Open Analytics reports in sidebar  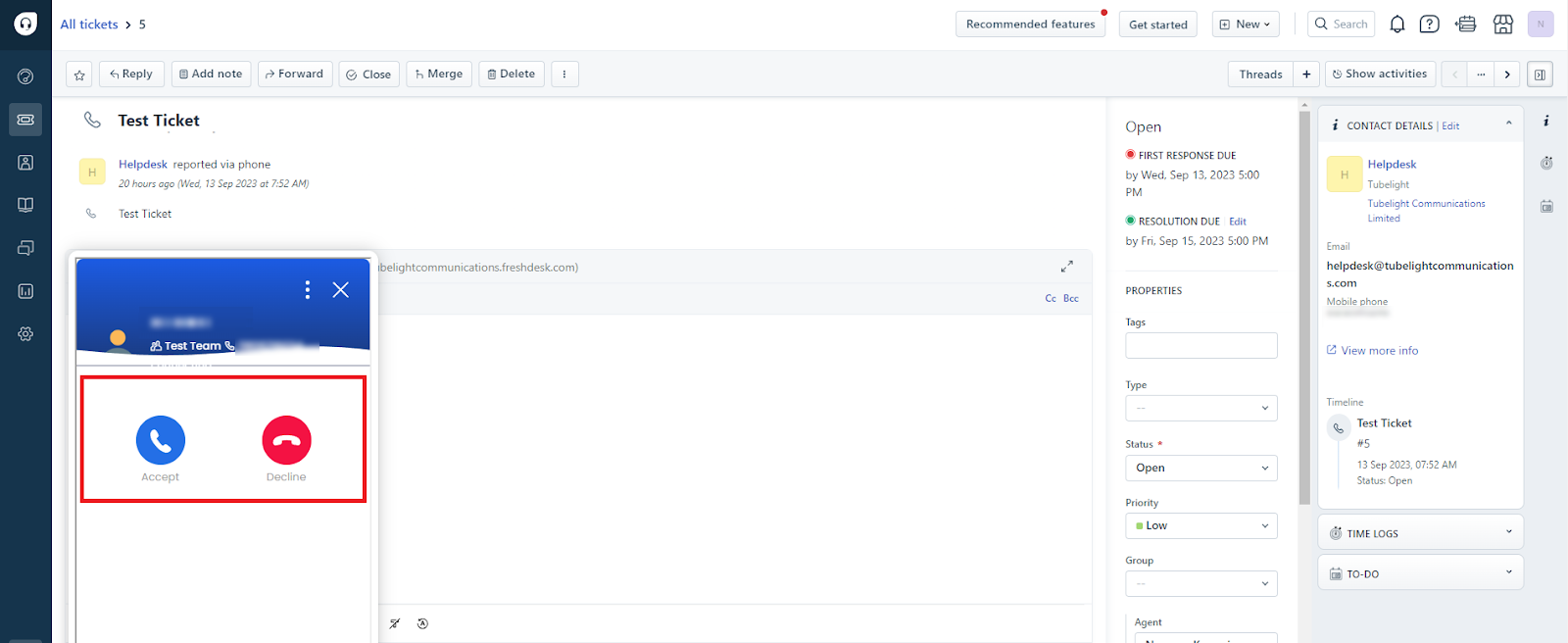click(x=25, y=291)
